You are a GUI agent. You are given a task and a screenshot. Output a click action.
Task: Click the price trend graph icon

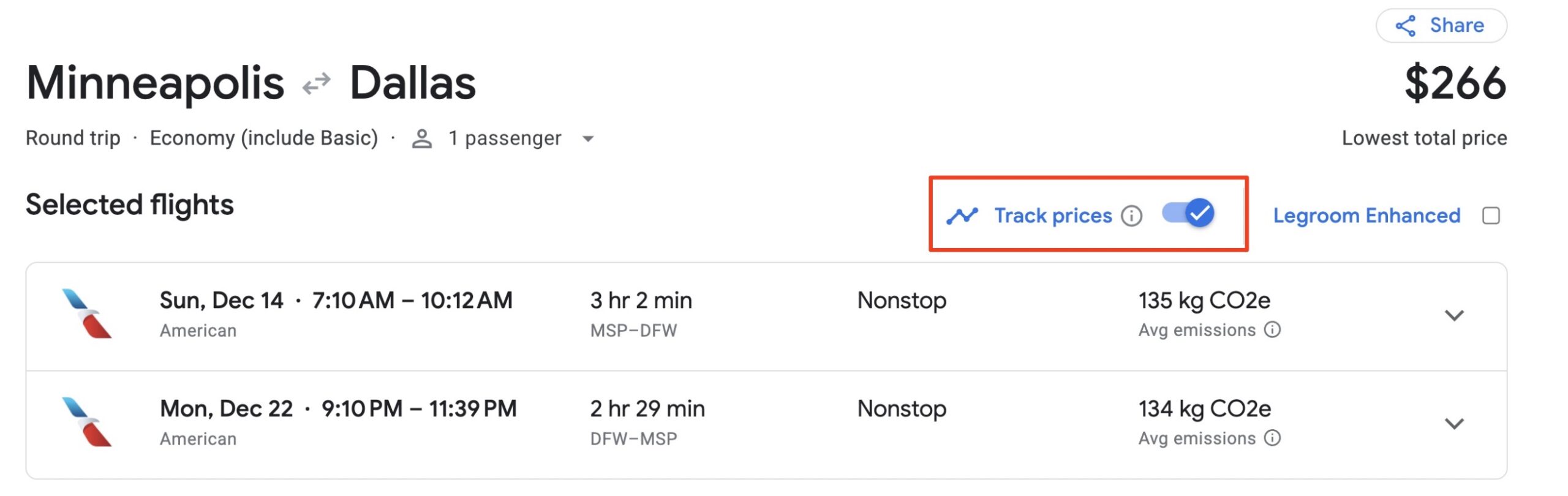coord(962,216)
